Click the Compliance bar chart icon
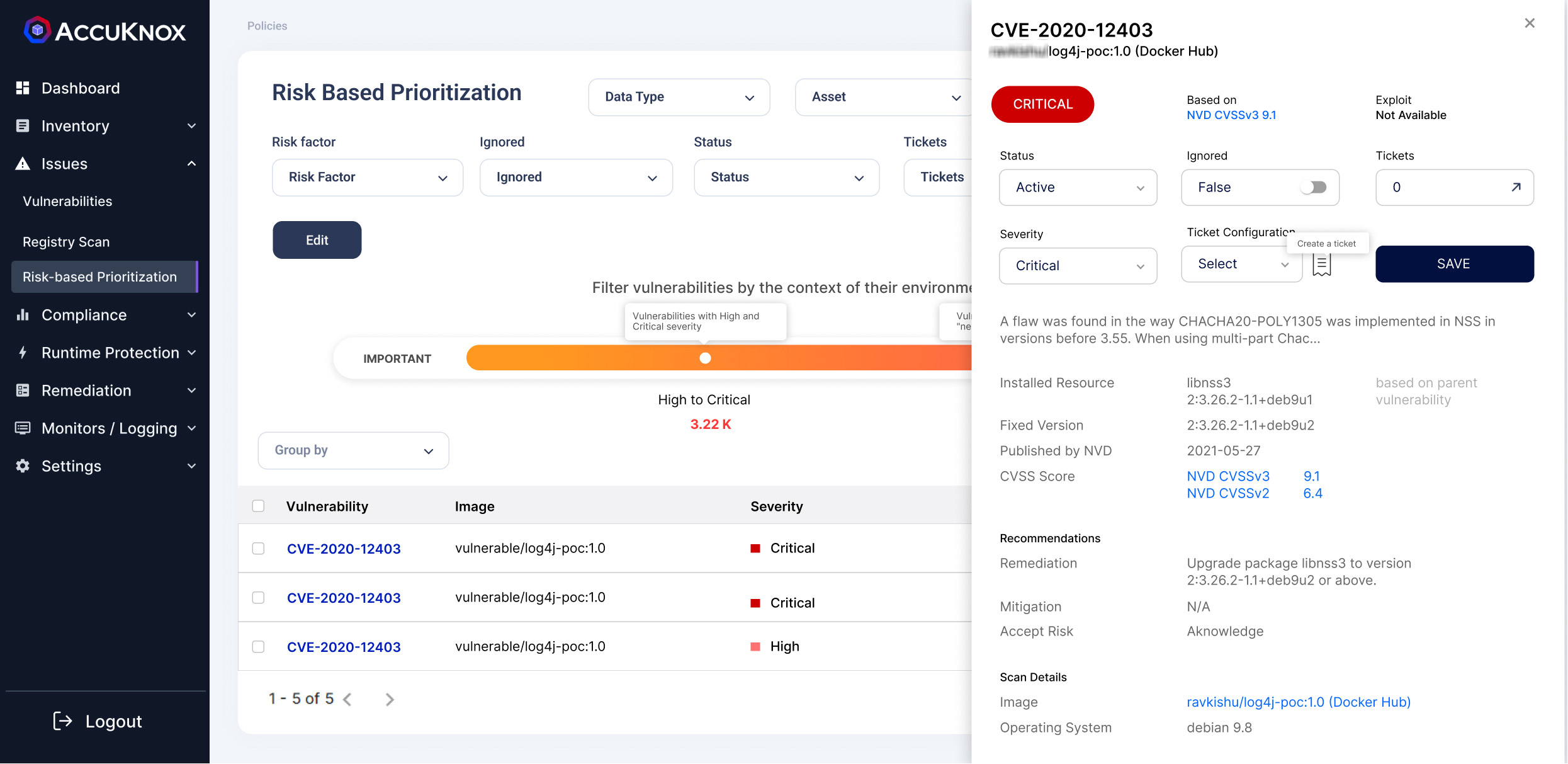Screen dimensions: 1568x764 23,314
